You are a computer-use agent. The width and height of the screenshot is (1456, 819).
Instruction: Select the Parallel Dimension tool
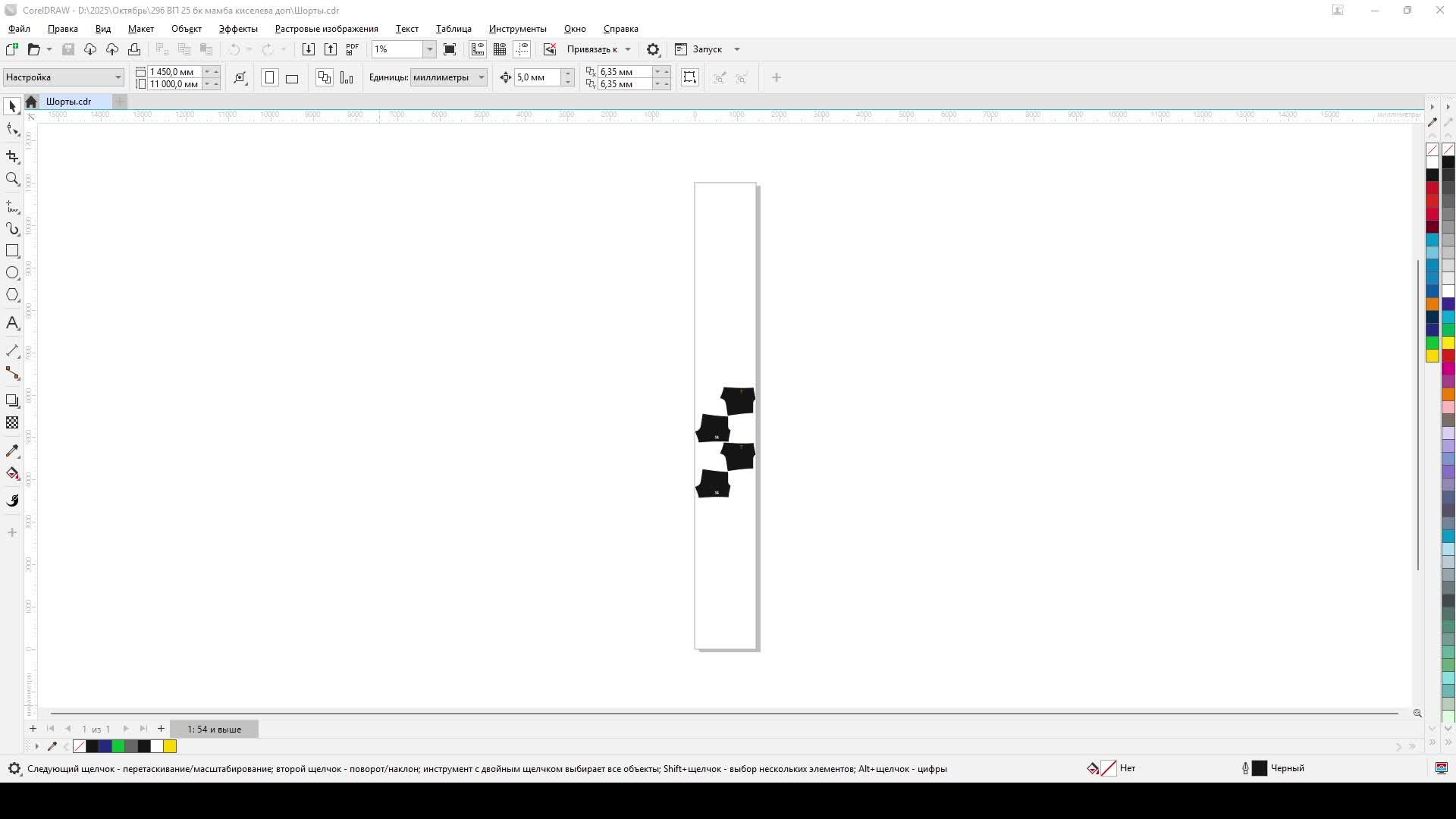tap(12, 350)
